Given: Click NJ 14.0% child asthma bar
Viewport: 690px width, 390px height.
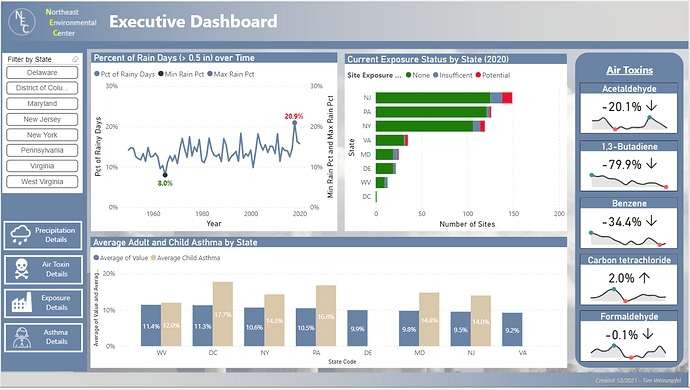Looking at the screenshot, I should point(481,321).
